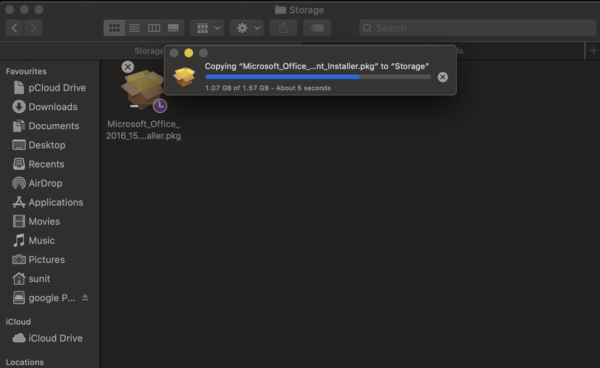Eject the google P... disk
600x368 pixels.
coord(85,297)
